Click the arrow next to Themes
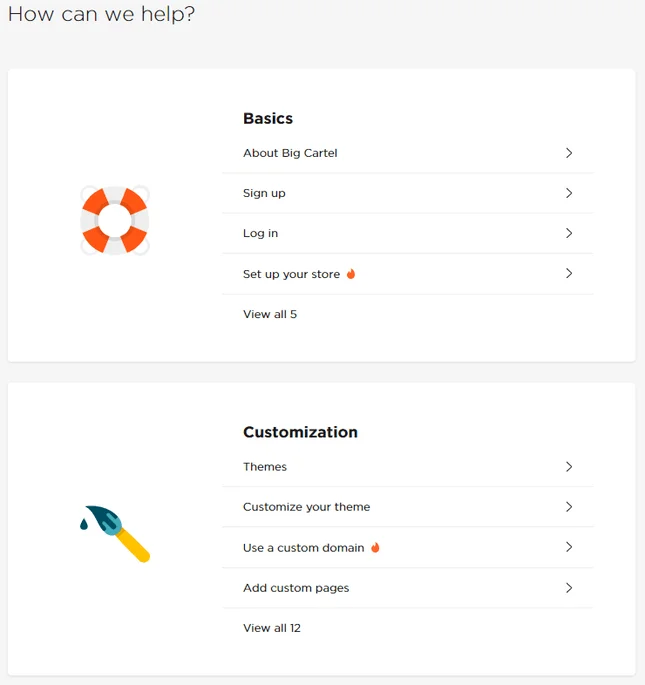 tap(569, 467)
